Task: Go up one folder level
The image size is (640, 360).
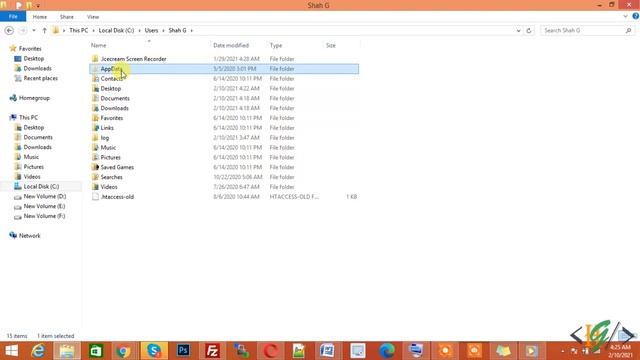Action: [44, 31]
